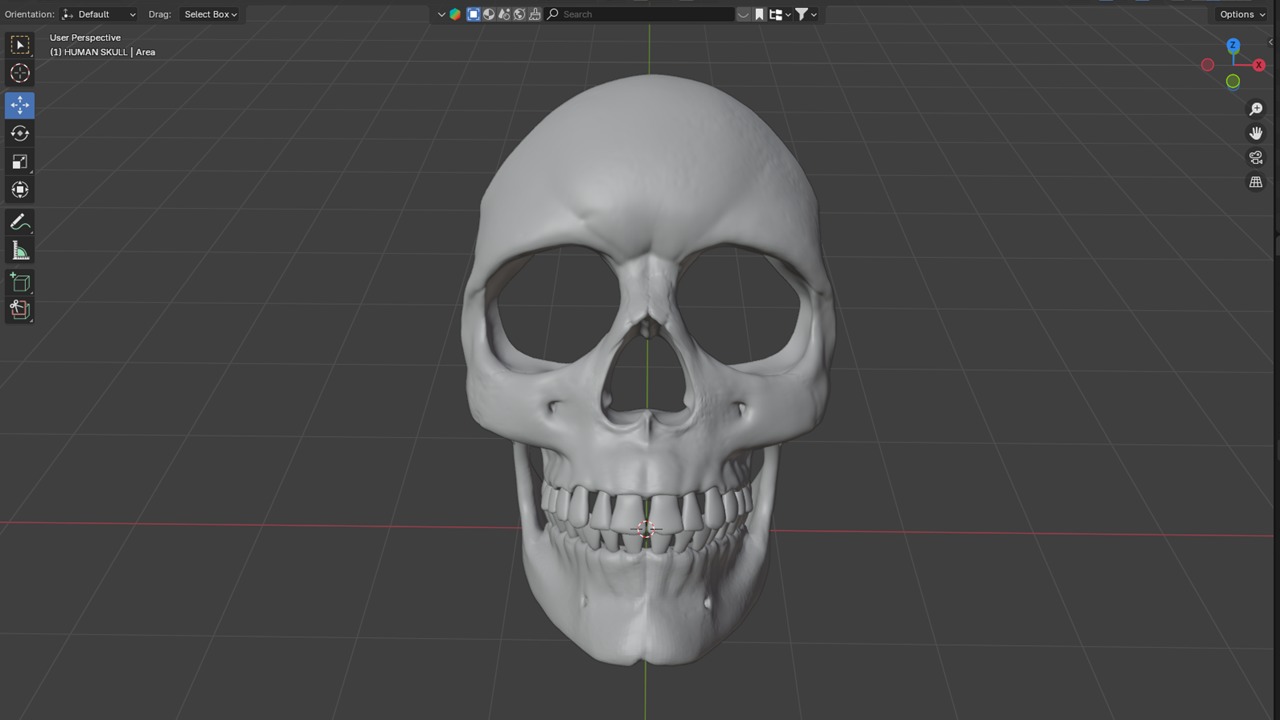Viewport: 1280px width, 720px height.
Task: Select the Scale tool
Action: tap(20, 161)
